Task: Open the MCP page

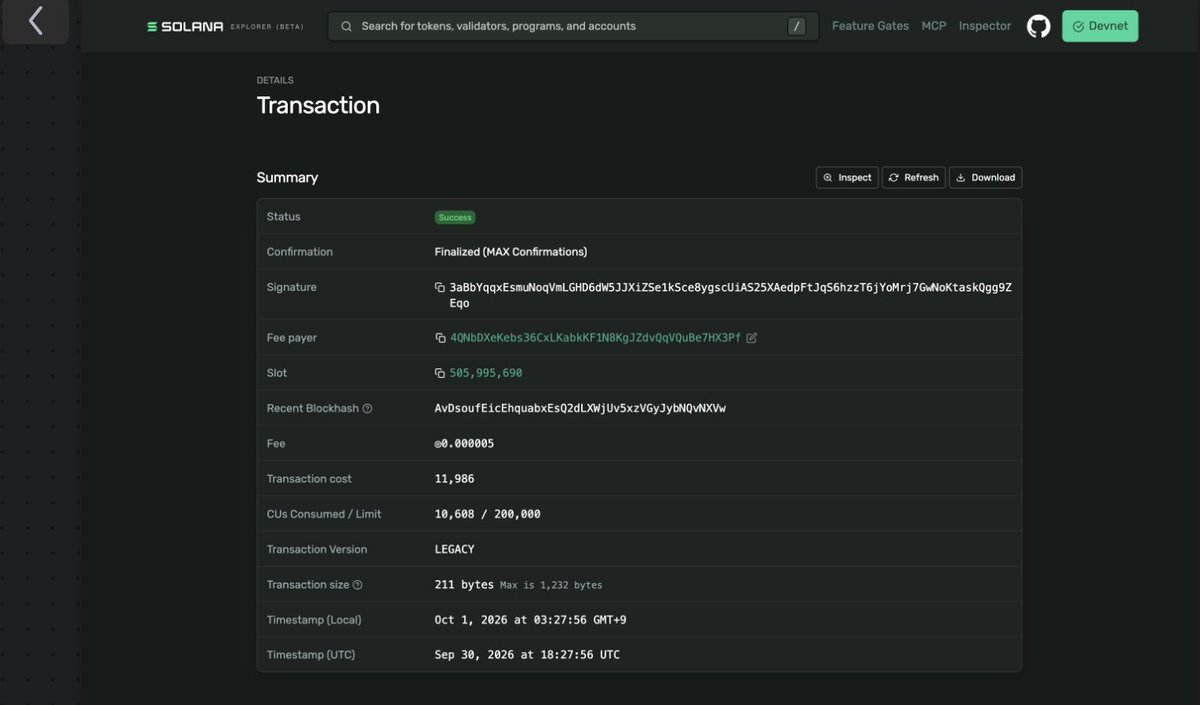Action: point(934,26)
